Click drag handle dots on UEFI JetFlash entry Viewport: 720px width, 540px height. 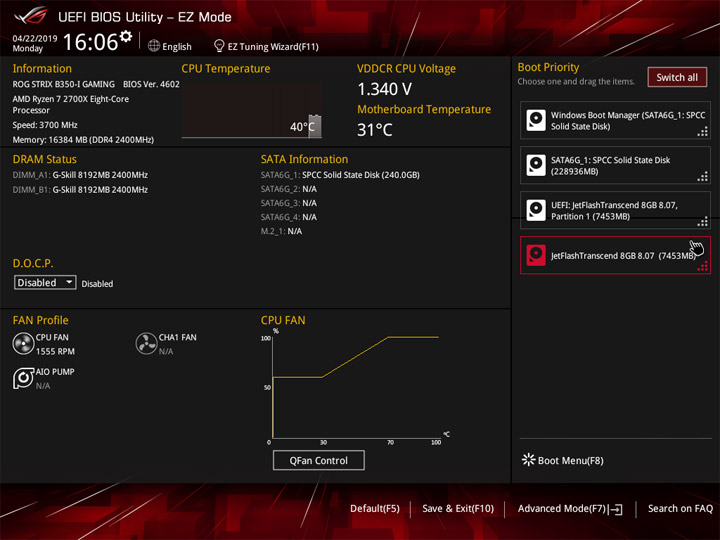703,222
